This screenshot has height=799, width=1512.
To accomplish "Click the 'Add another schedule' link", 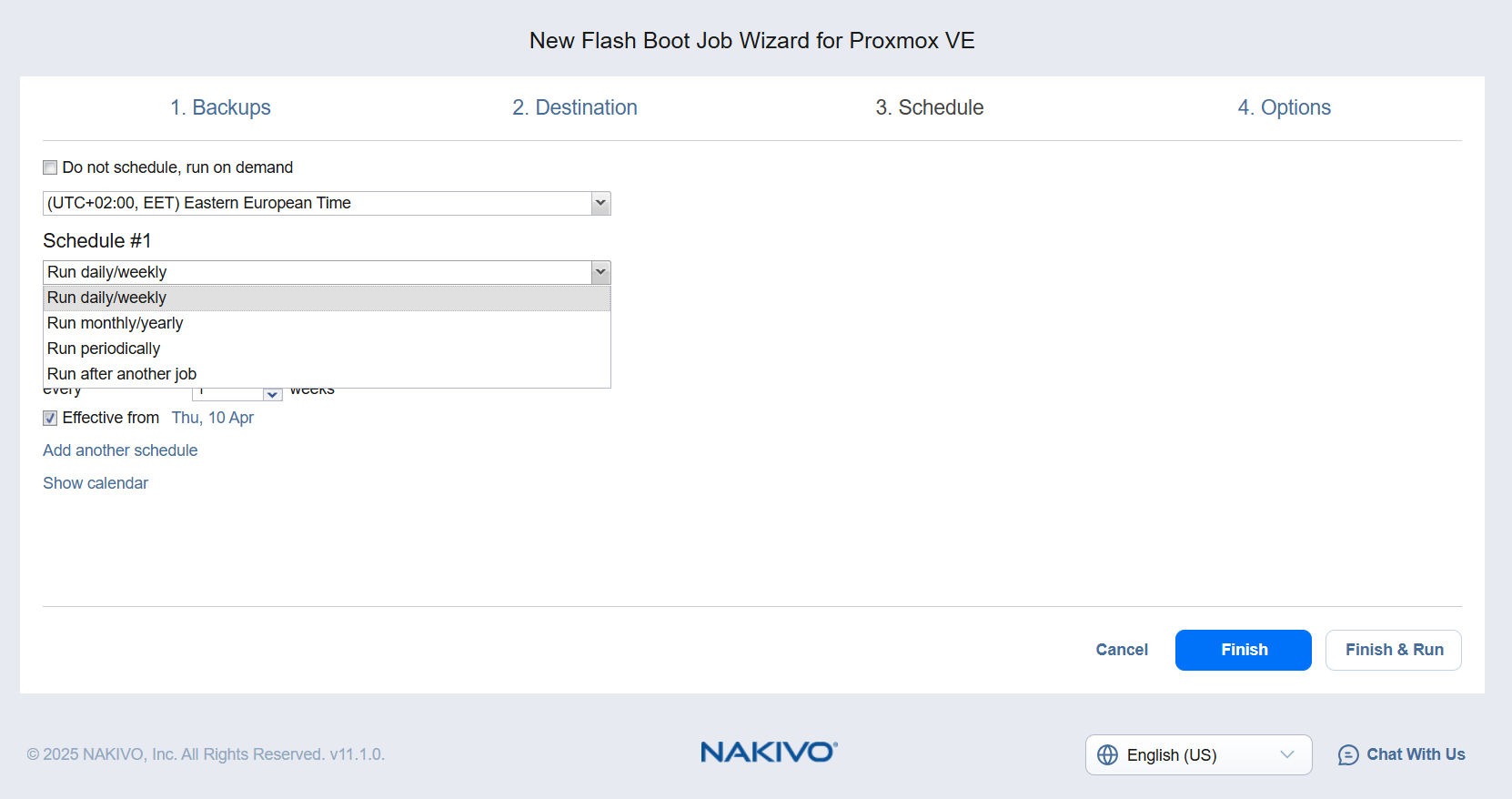I will [x=120, y=450].
